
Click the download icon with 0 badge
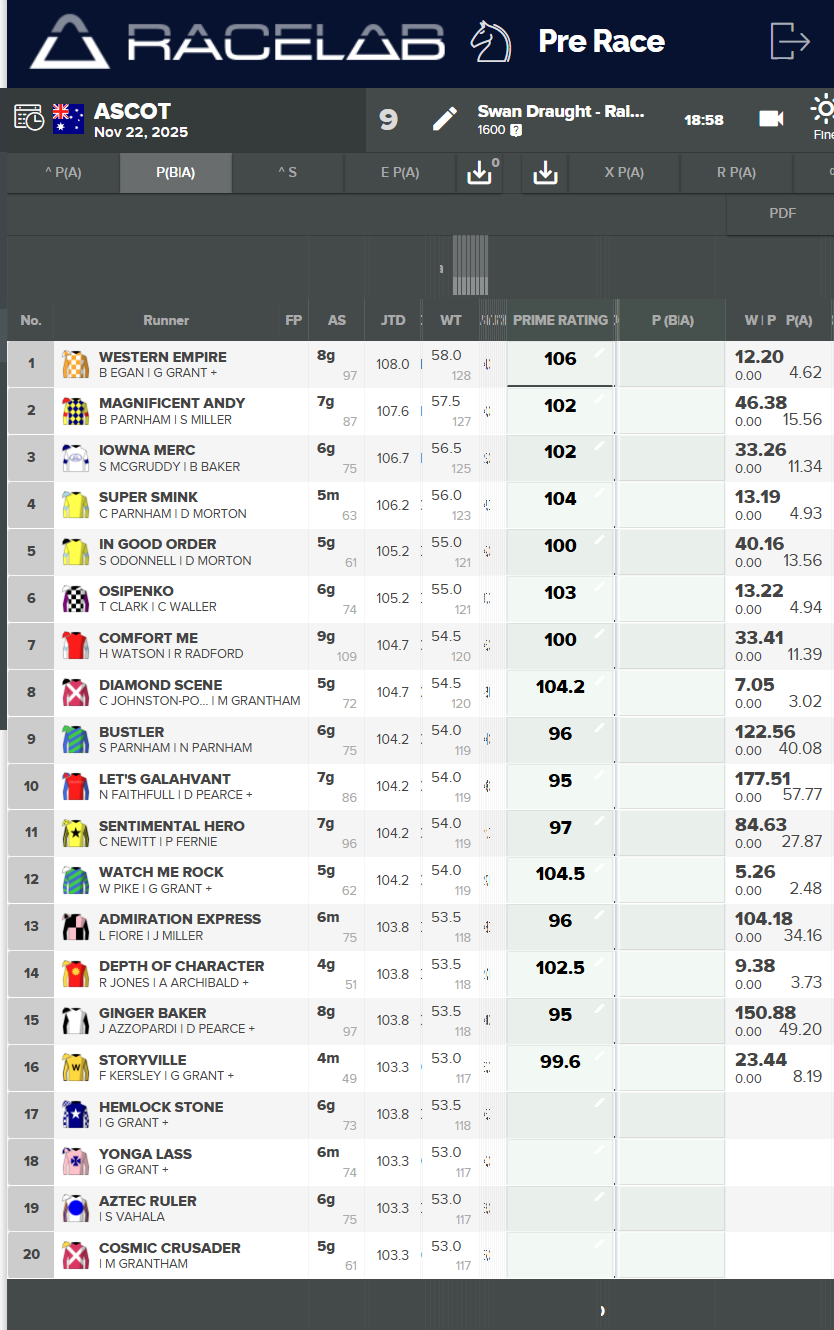pyautogui.click(x=479, y=173)
